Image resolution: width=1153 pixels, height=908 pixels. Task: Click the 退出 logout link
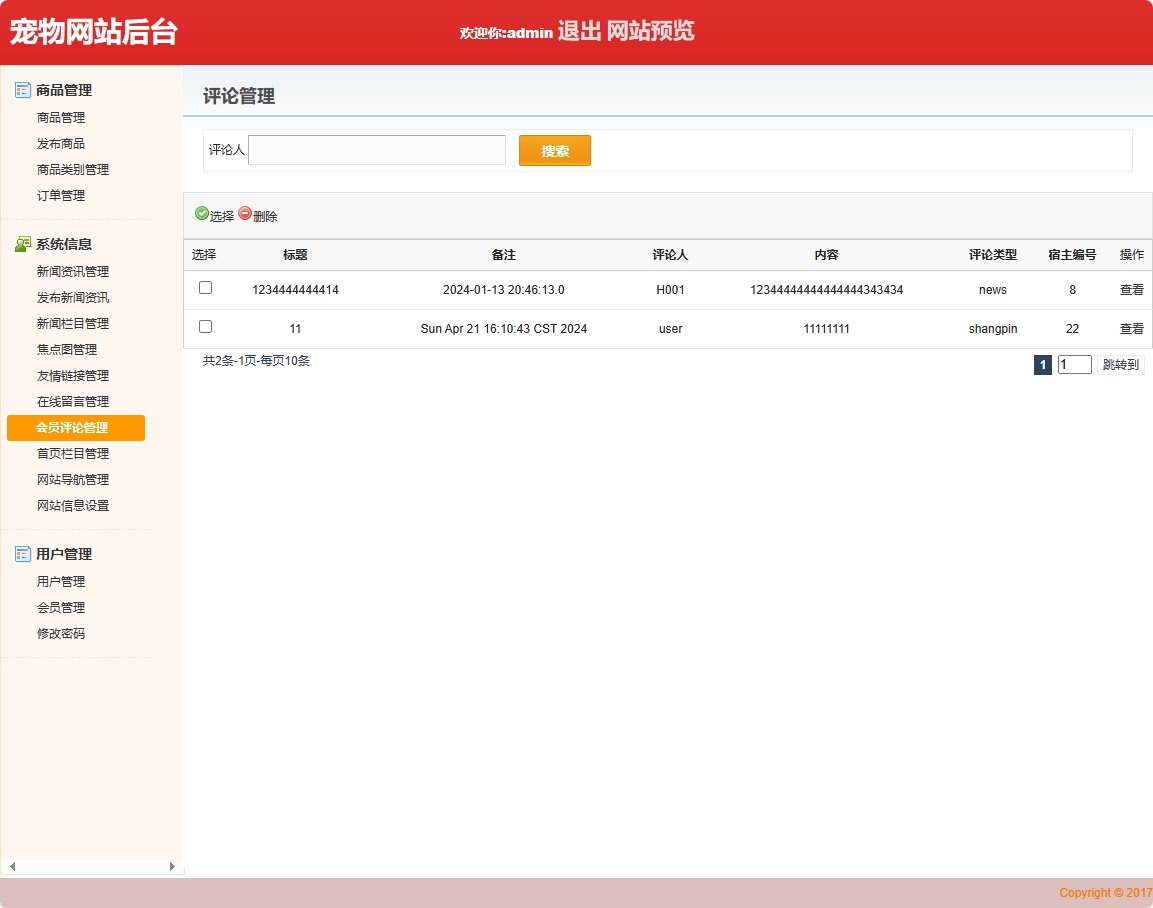click(579, 31)
